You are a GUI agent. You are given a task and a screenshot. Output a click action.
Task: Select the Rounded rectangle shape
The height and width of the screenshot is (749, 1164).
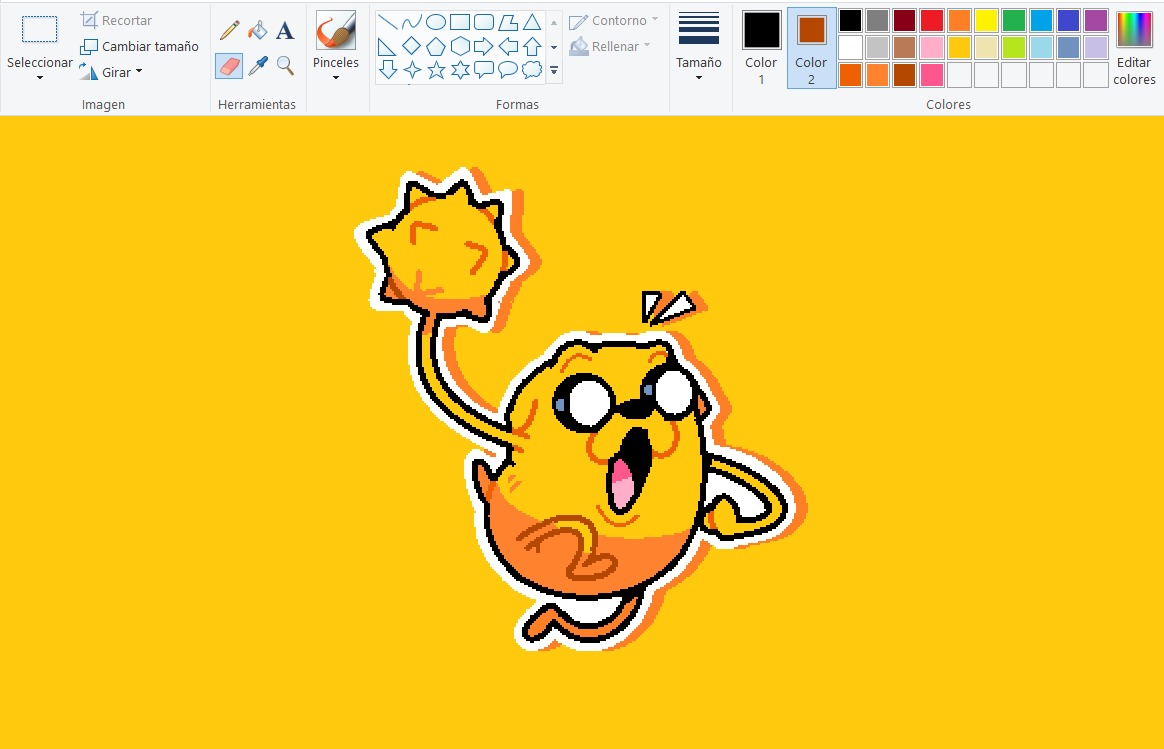click(484, 22)
